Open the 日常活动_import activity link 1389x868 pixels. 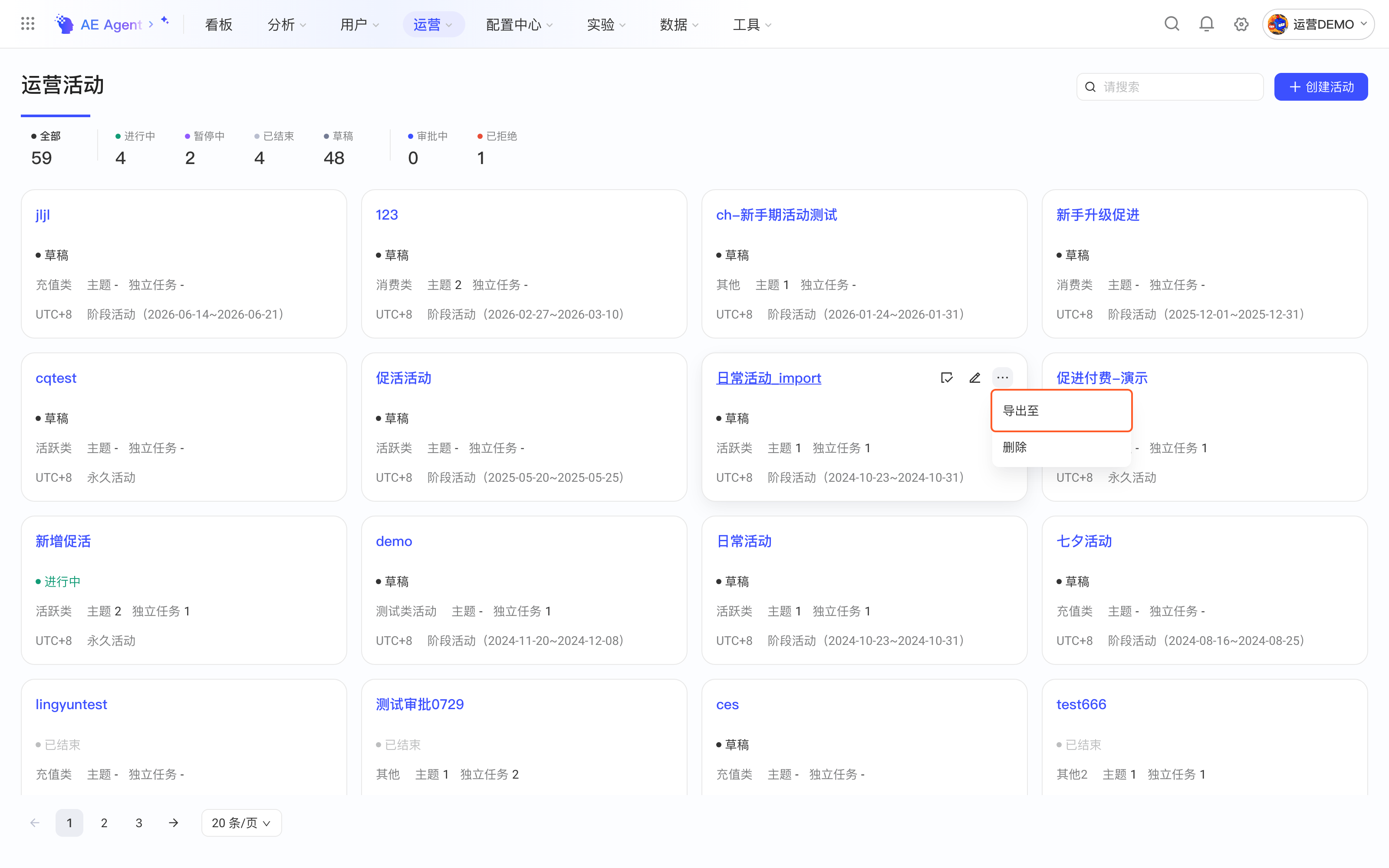(x=769, y=378)
